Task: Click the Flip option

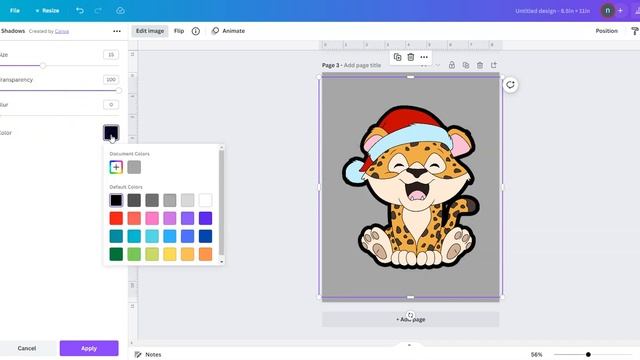Action: point(179,31)
